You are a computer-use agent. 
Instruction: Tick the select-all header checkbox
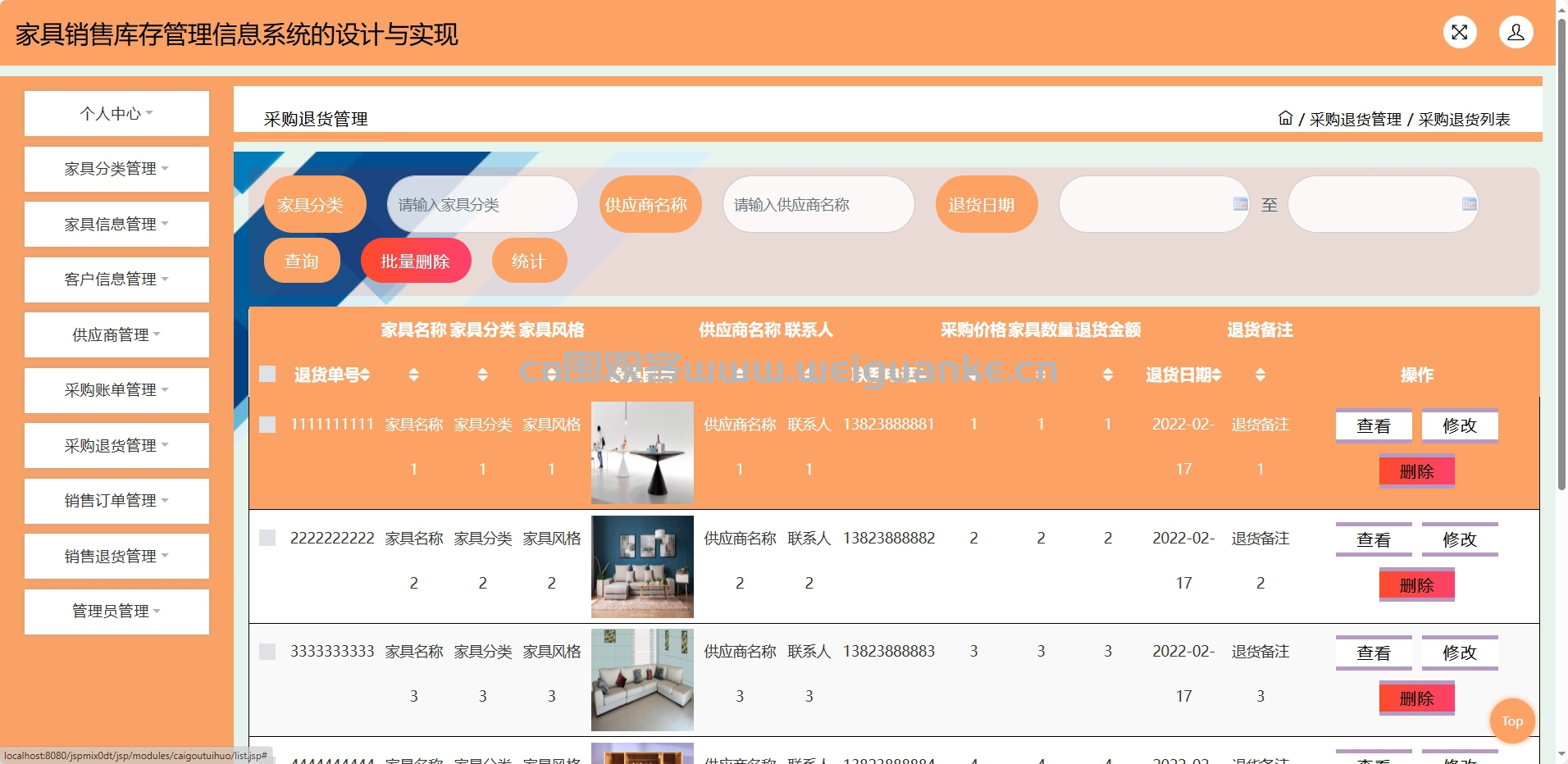(x=267, y=374)
